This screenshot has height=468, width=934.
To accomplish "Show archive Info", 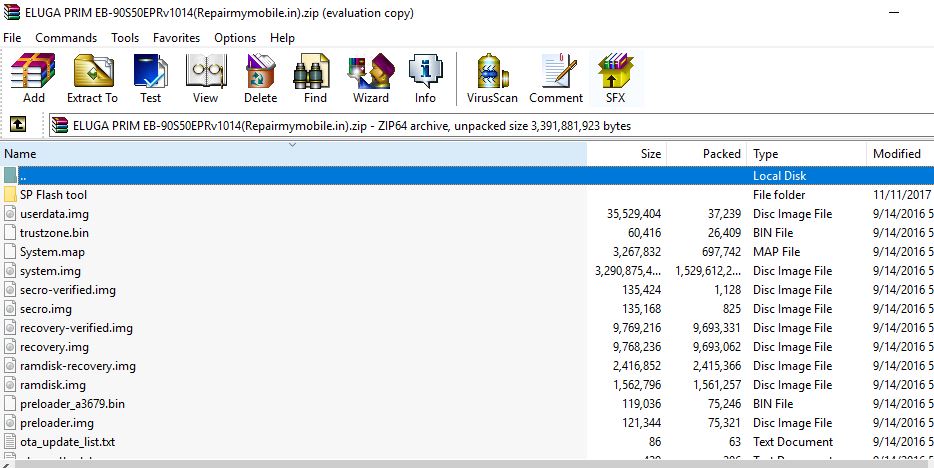I will (425, 71).
